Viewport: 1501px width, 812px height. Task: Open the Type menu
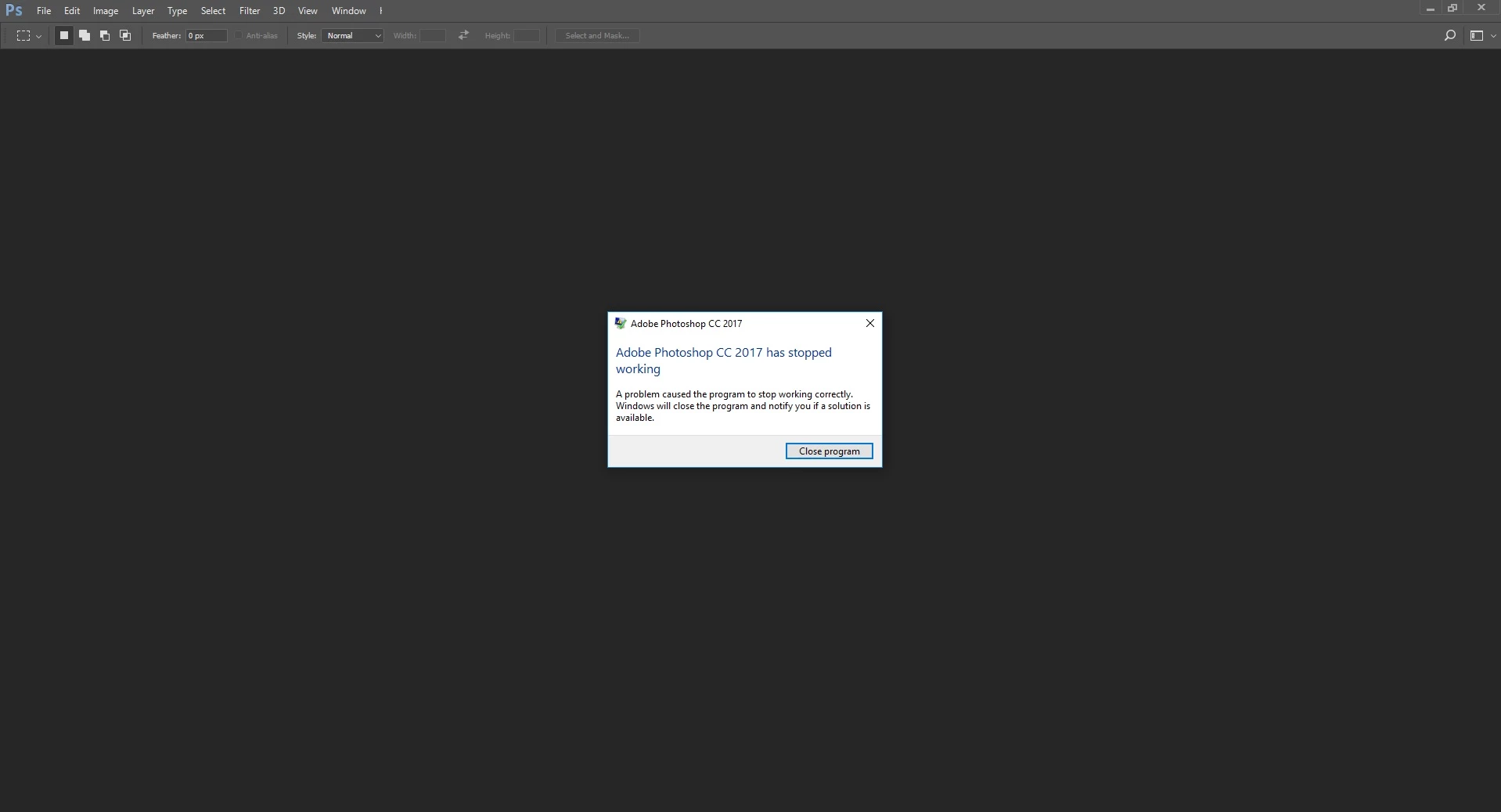(x=177, y=11)
